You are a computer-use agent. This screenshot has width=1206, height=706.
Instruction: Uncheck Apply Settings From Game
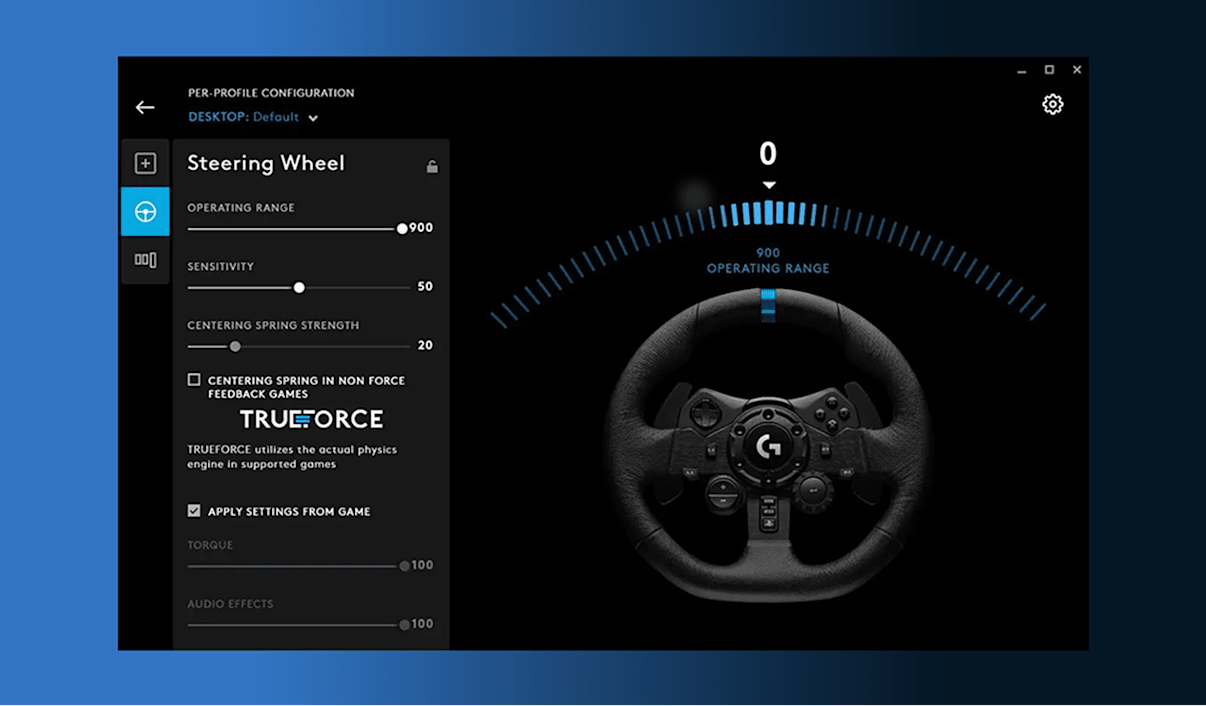click(194, 511)
